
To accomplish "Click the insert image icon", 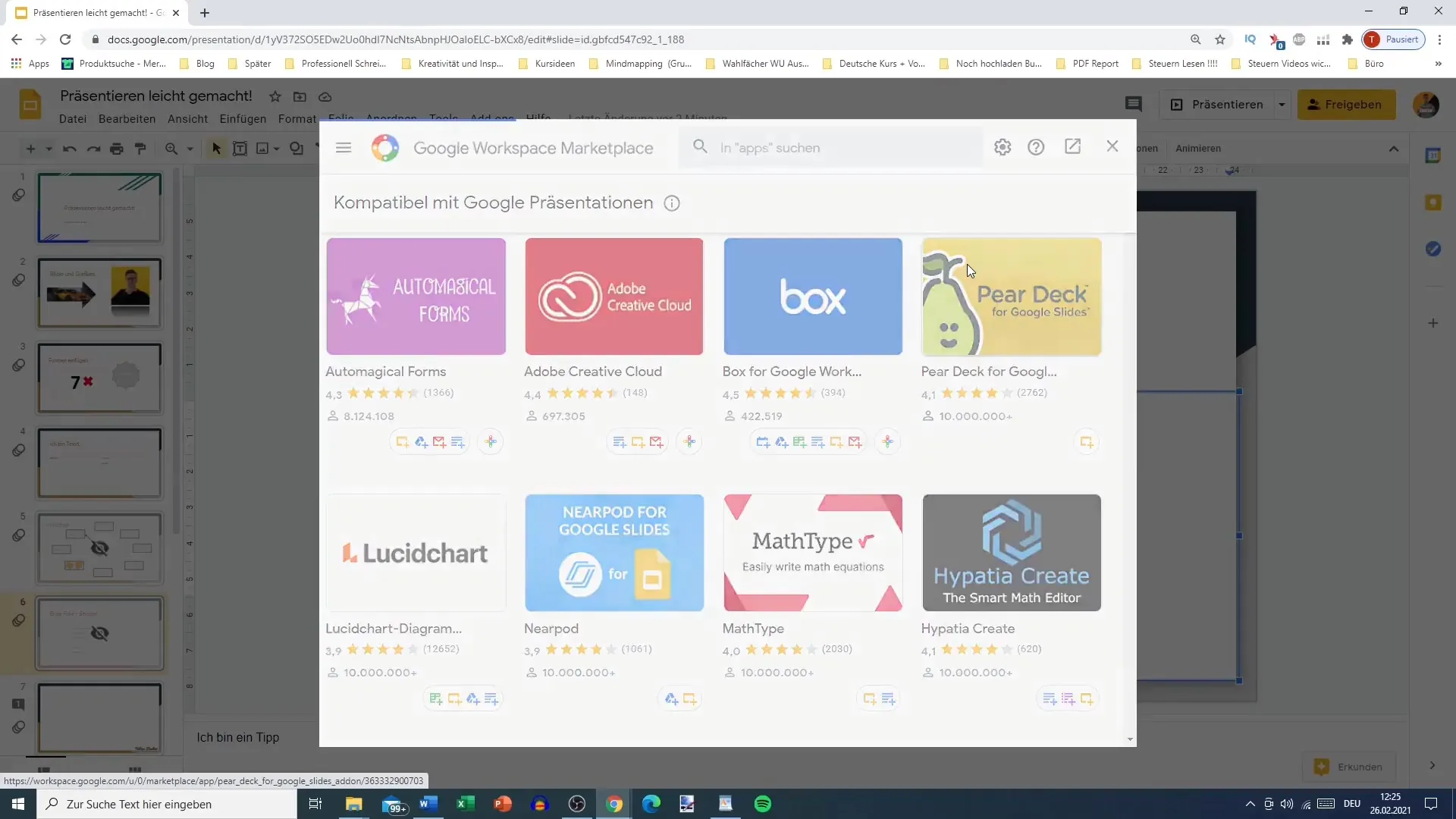I will (262, 149).
